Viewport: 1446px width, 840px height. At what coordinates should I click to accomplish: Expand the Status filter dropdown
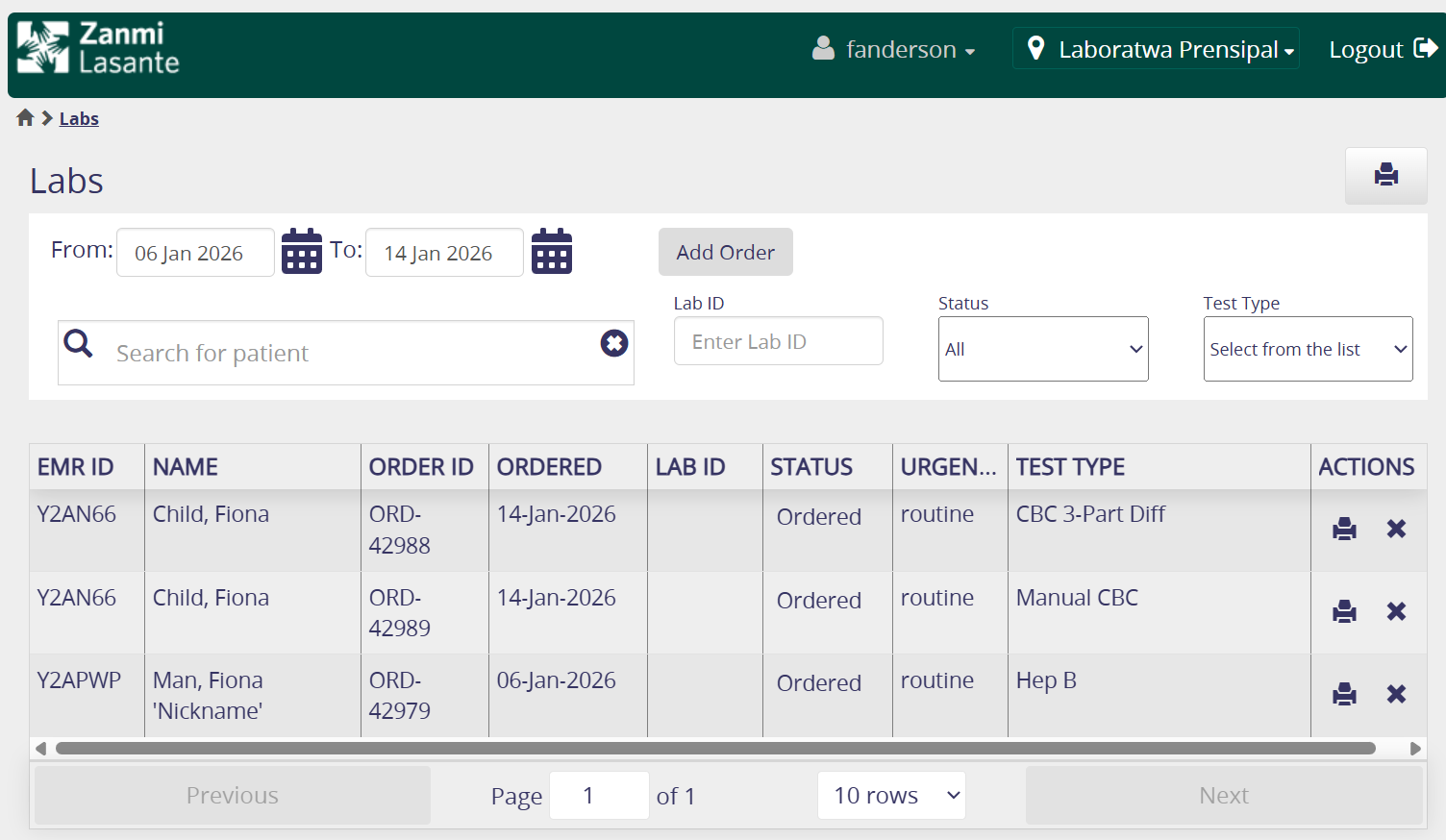coord(1042,349)
